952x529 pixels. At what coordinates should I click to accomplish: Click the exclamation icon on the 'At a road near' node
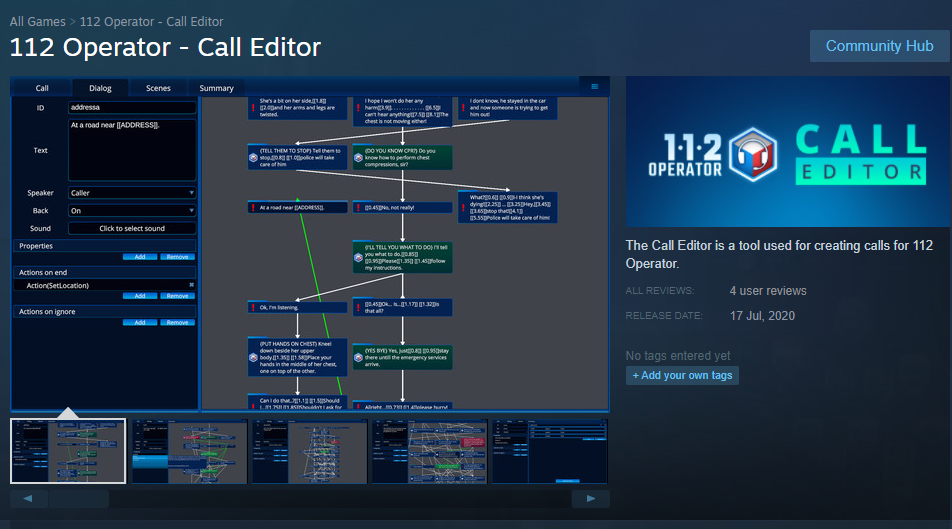coord(253,208)
